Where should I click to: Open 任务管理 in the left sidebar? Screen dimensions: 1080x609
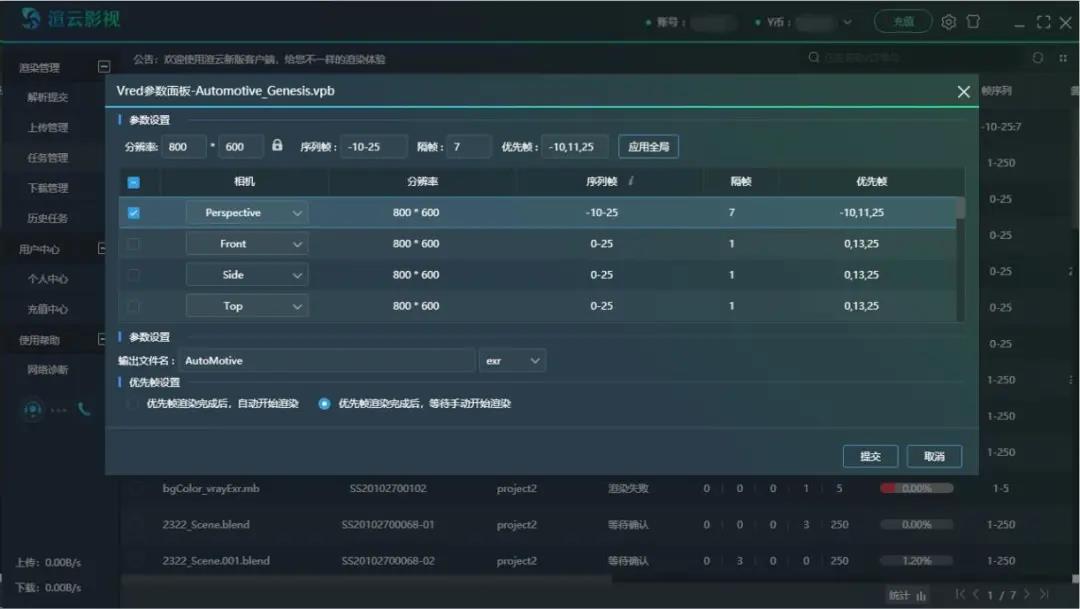(48, 158)
